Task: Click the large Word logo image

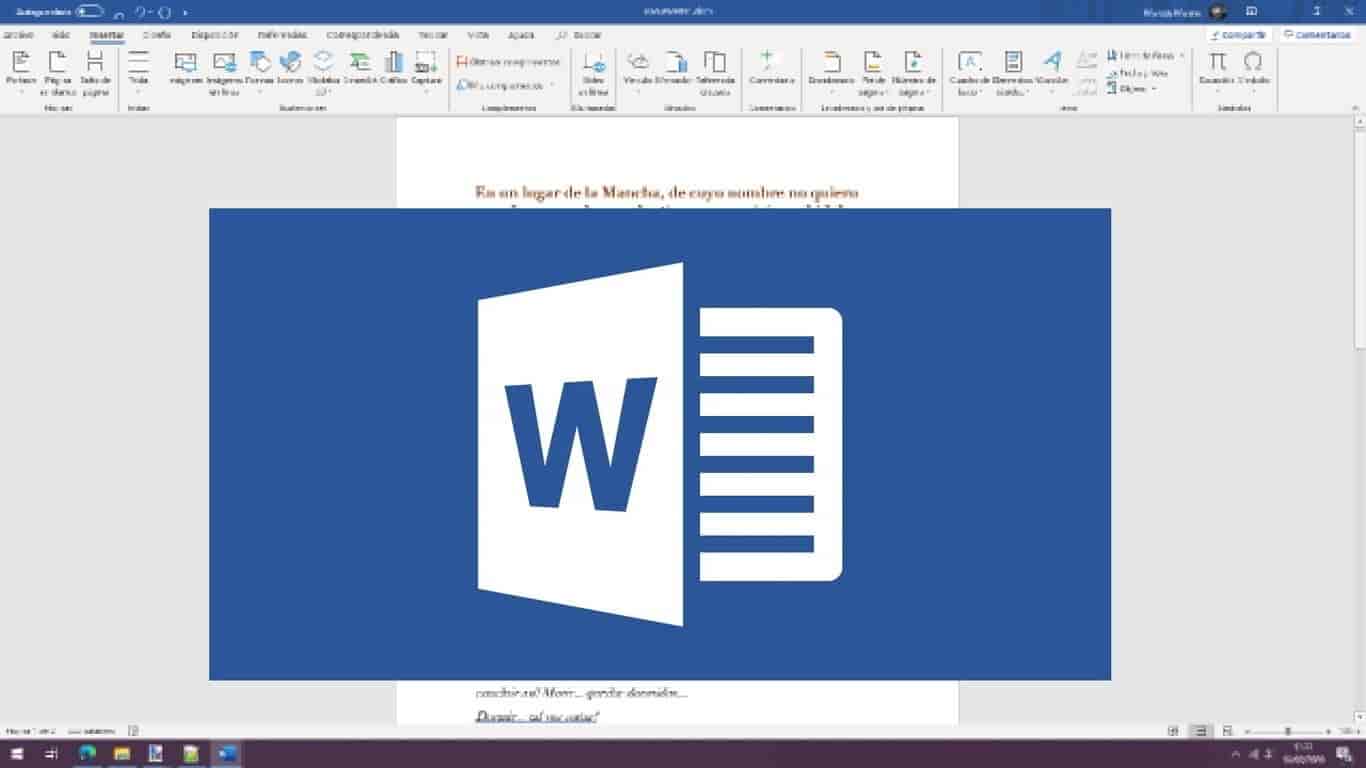Action: [x=660, y=444]
